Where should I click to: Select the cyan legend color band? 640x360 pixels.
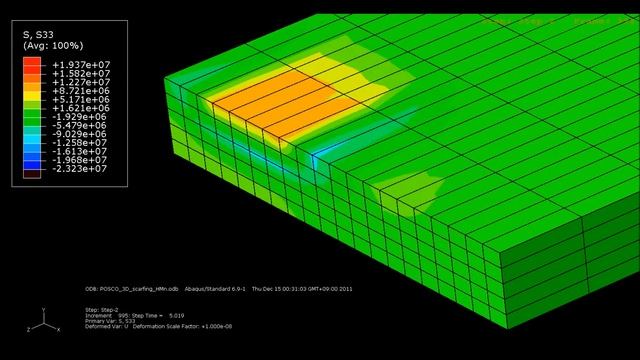click(32, 138)
